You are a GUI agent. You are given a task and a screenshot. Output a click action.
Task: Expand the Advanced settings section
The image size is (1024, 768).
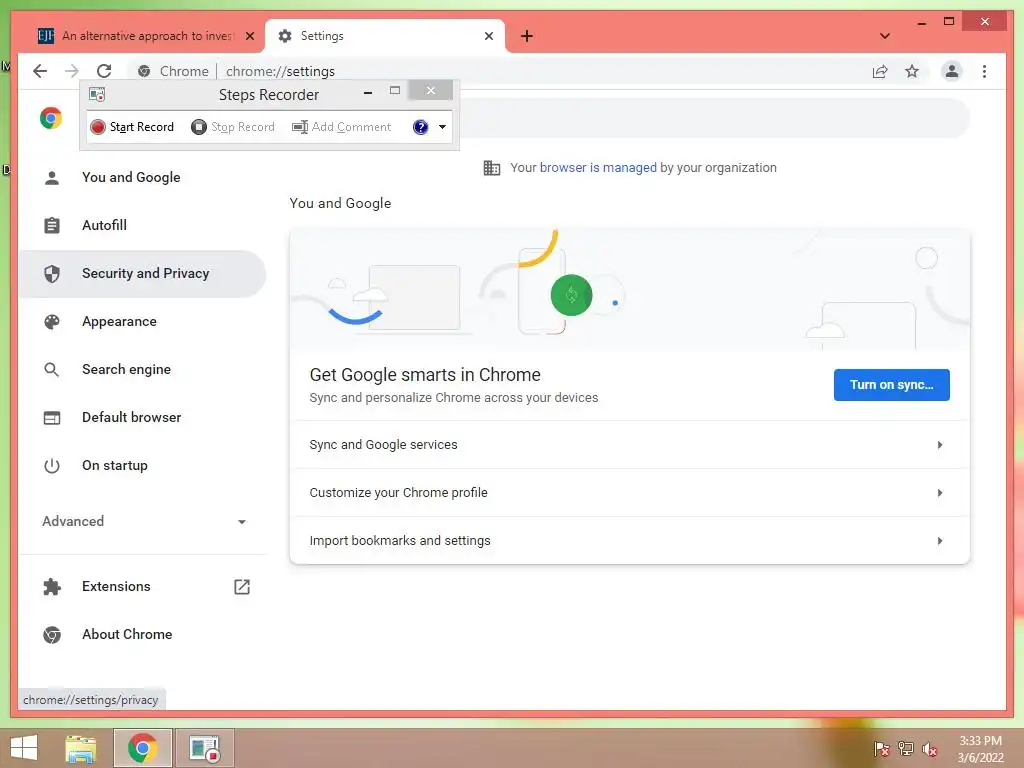(143, 521)
